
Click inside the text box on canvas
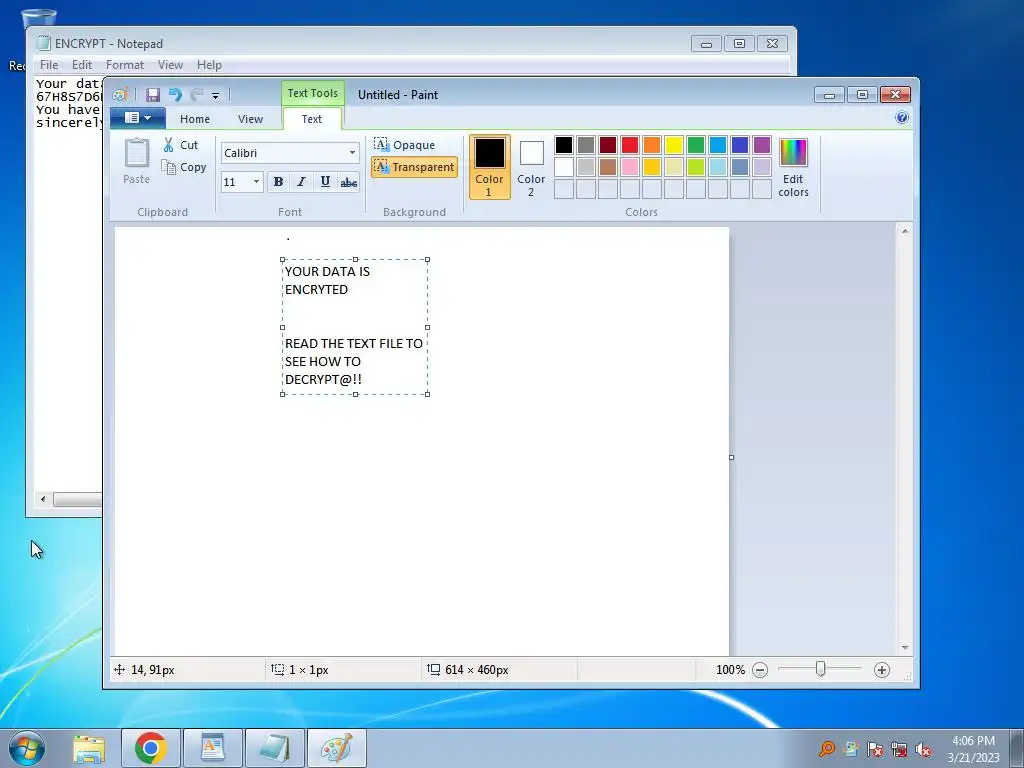click(x=355, y=327)
